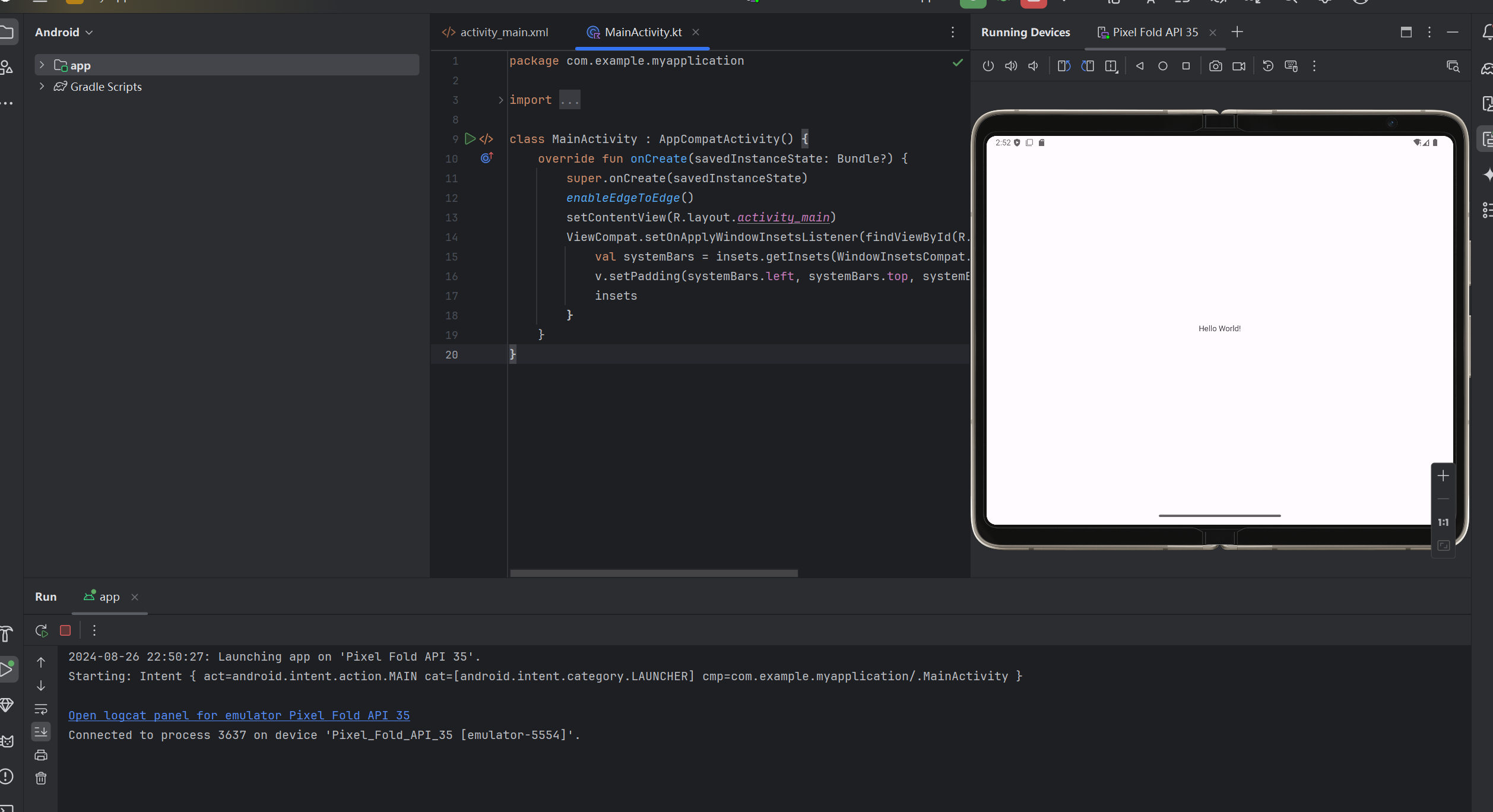This screenshot has height=812, width=1493.
Task: Close the app run tab
Action: (x=135, y=597)
